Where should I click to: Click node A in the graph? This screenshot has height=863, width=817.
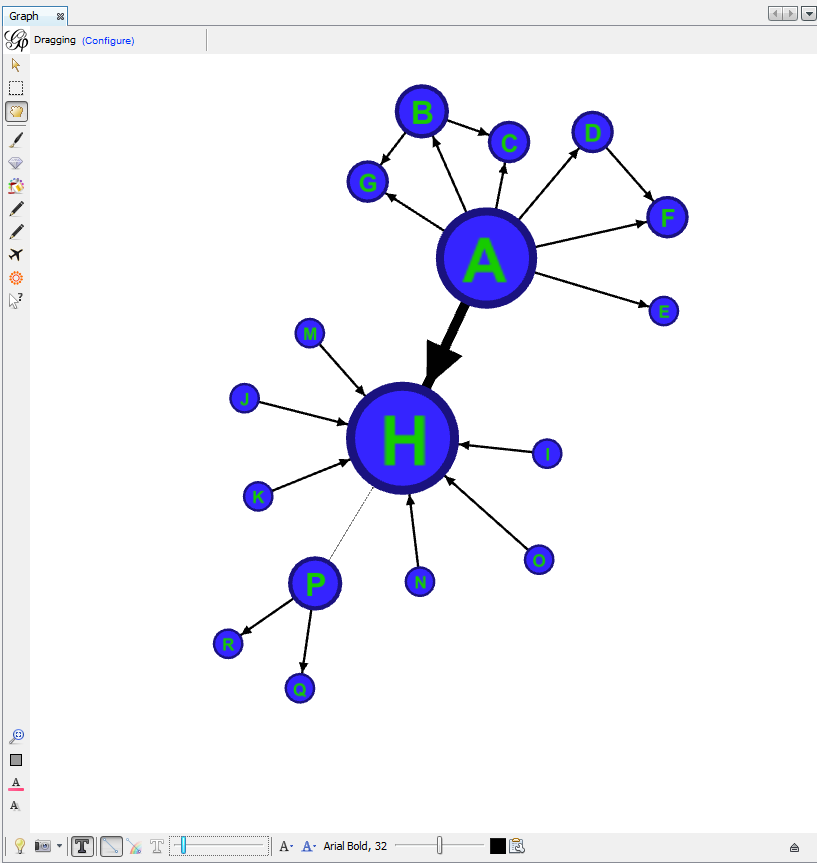coord(486,258)
